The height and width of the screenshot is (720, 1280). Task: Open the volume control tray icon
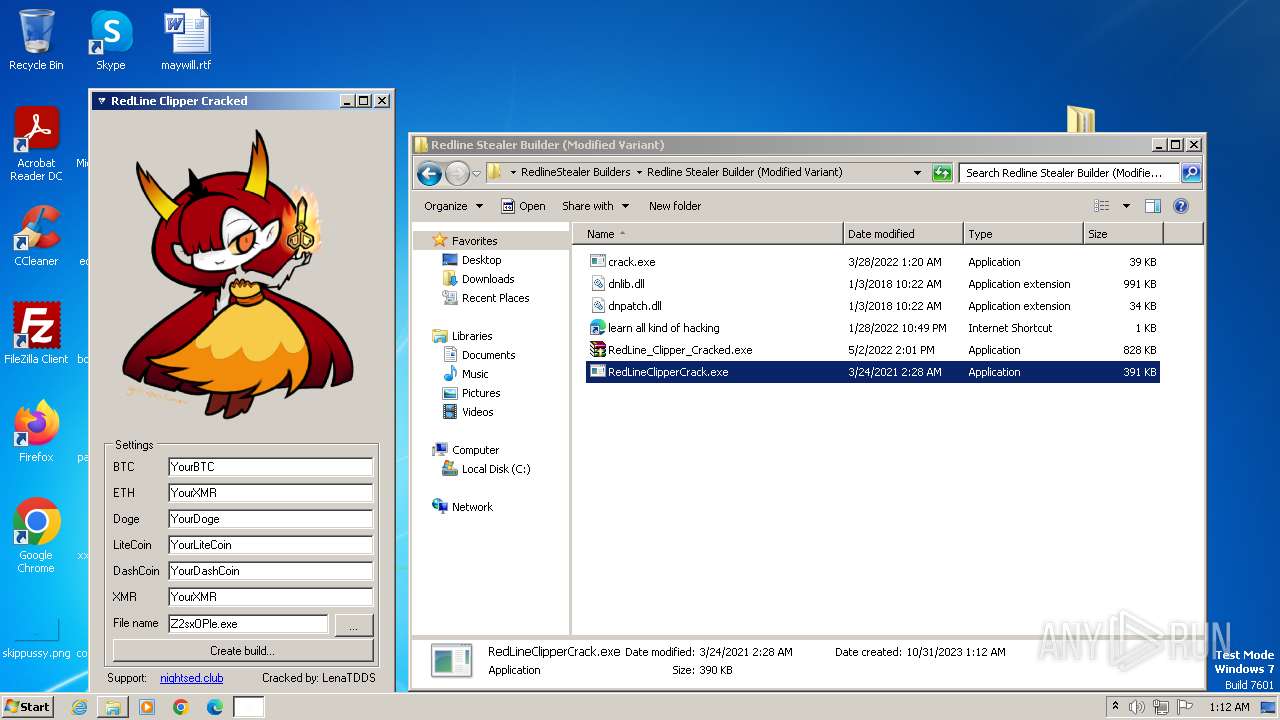[1137, 707]
